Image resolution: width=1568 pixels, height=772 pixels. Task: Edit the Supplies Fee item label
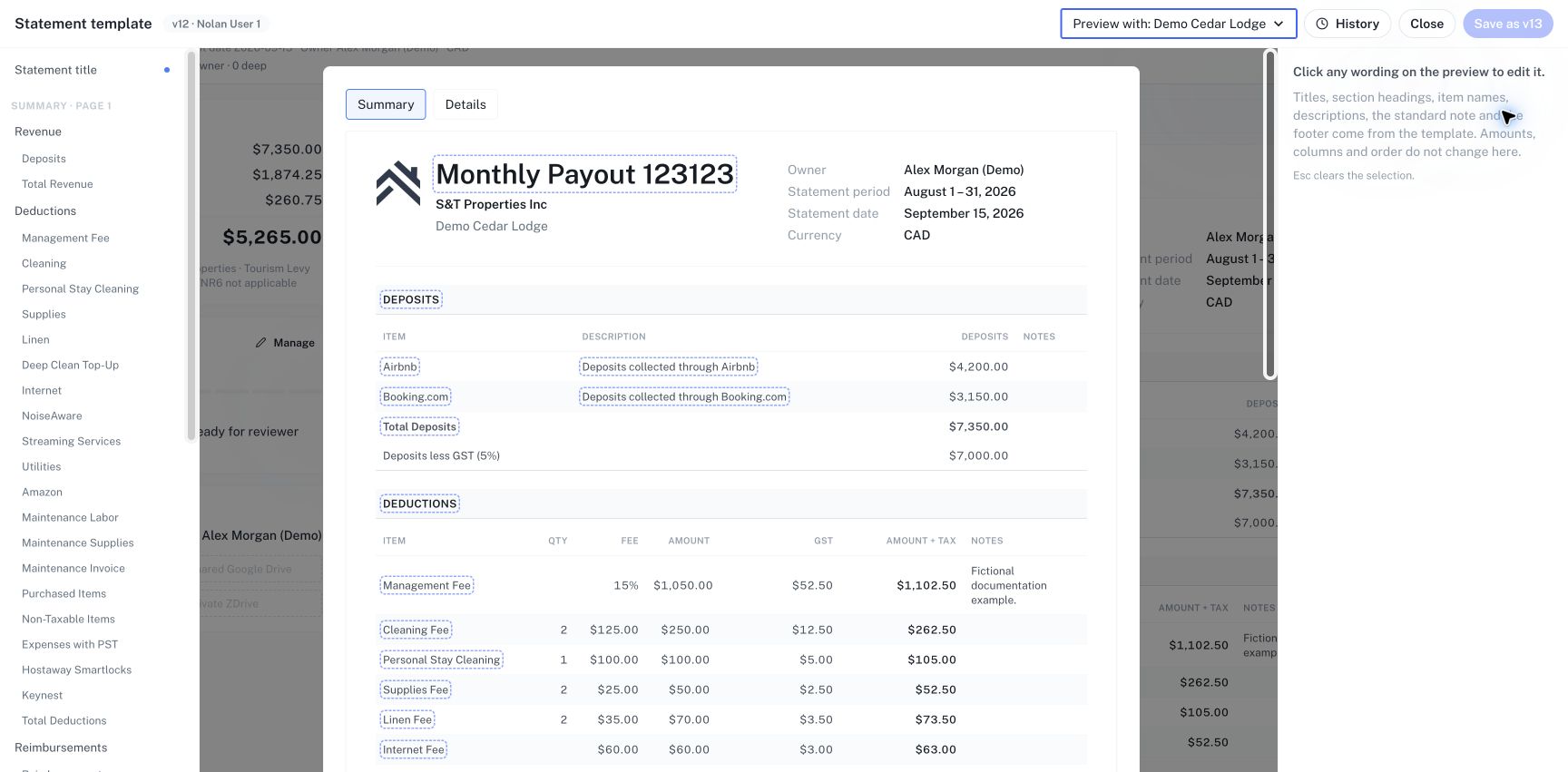[416, 690]
